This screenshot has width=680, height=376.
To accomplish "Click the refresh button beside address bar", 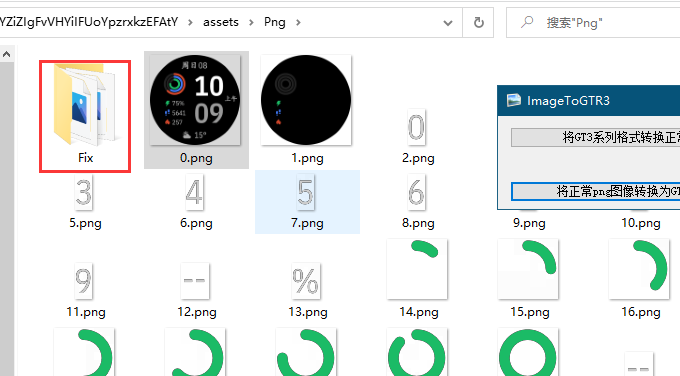I will tap(478, 23).
